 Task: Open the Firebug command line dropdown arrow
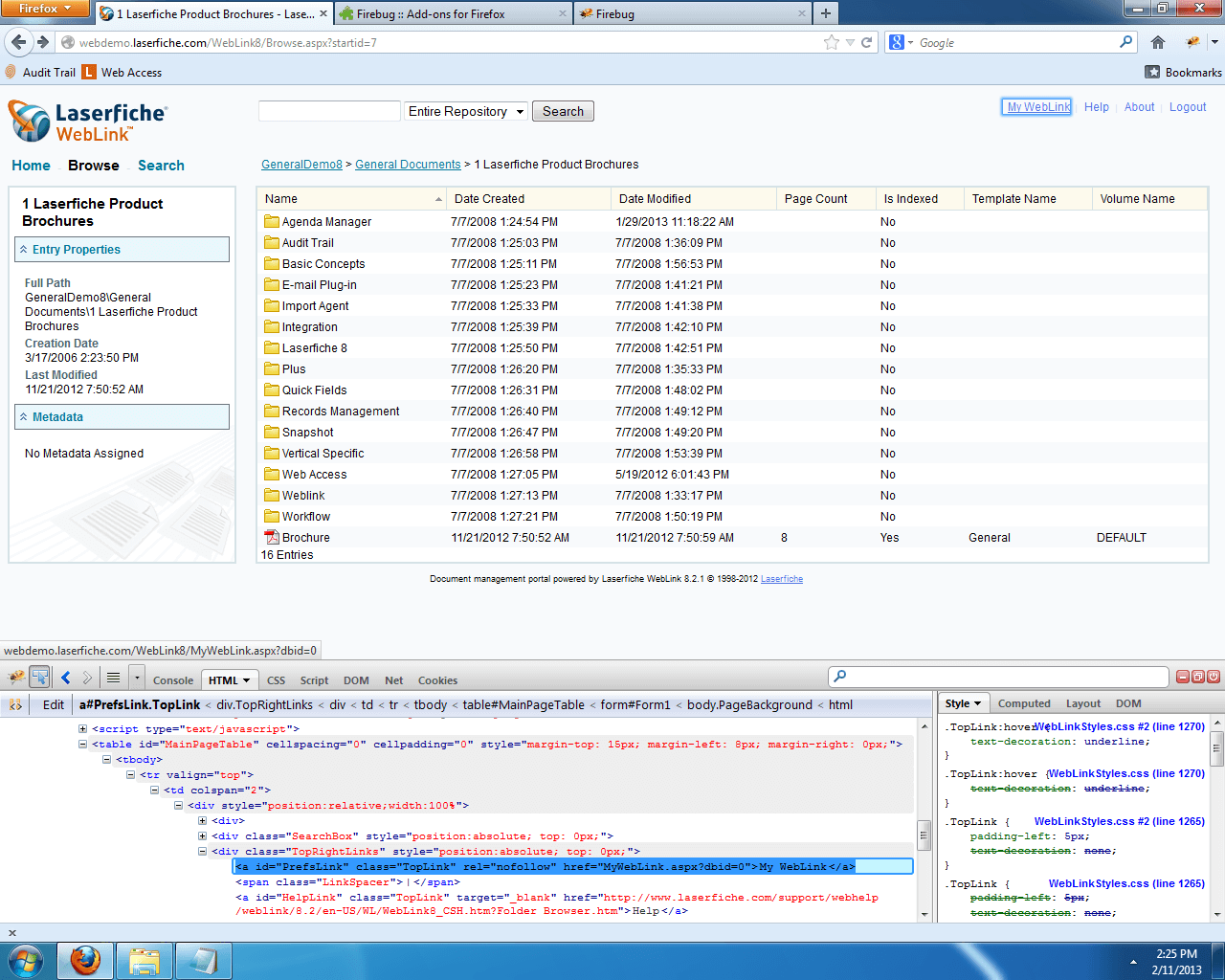[137, 678]
